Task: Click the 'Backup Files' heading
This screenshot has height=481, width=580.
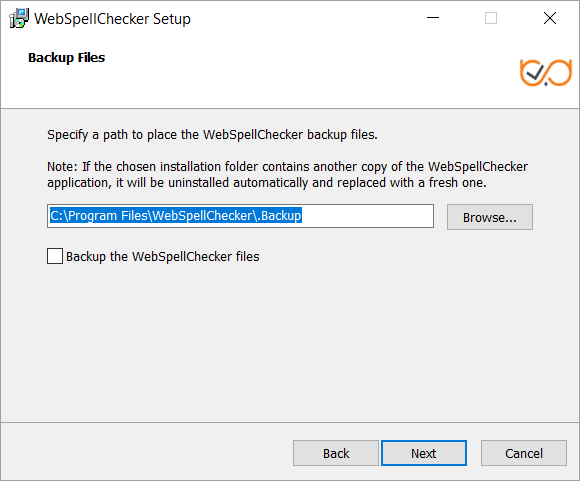Action: 67,58
